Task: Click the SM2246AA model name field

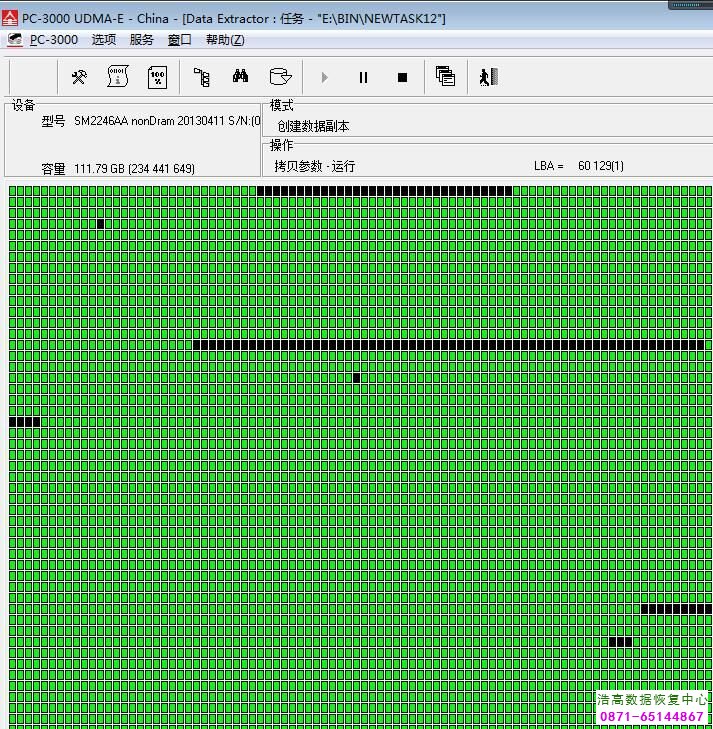Action: (x=166, y=121)
